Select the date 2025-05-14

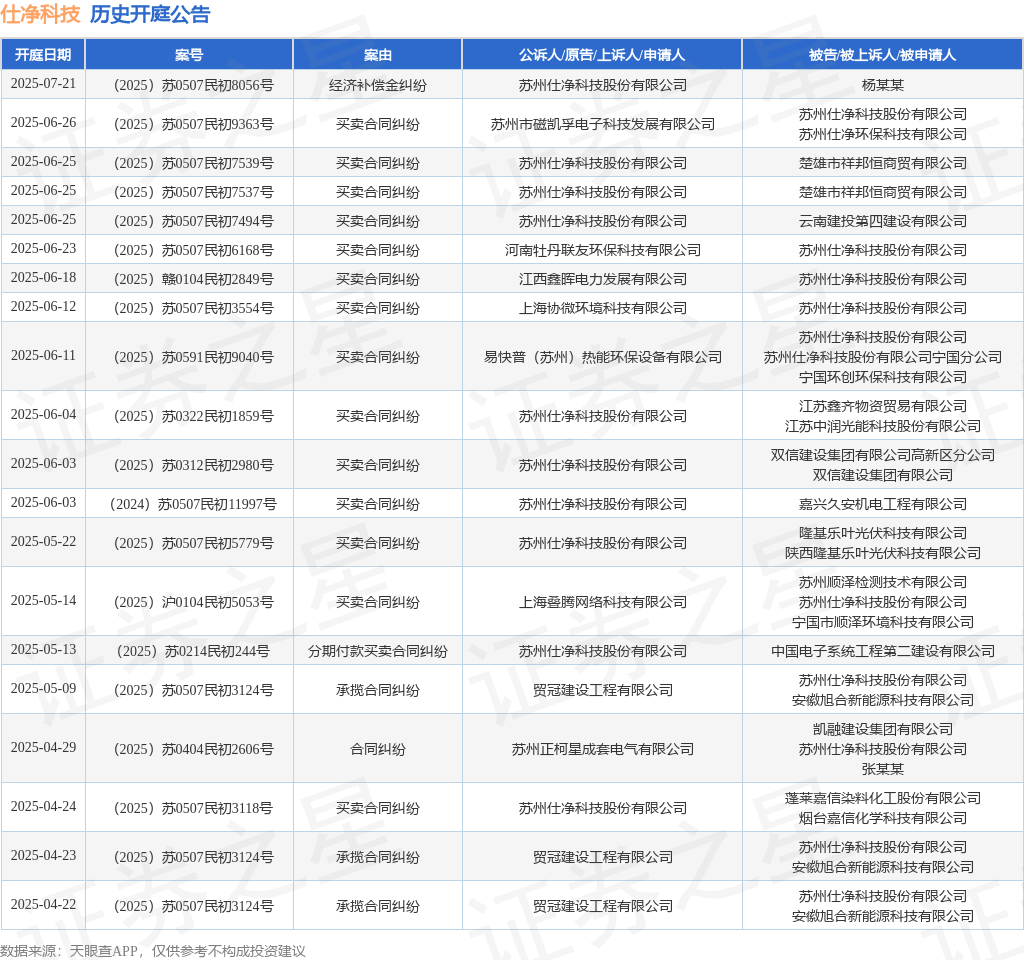pos(43,600)
